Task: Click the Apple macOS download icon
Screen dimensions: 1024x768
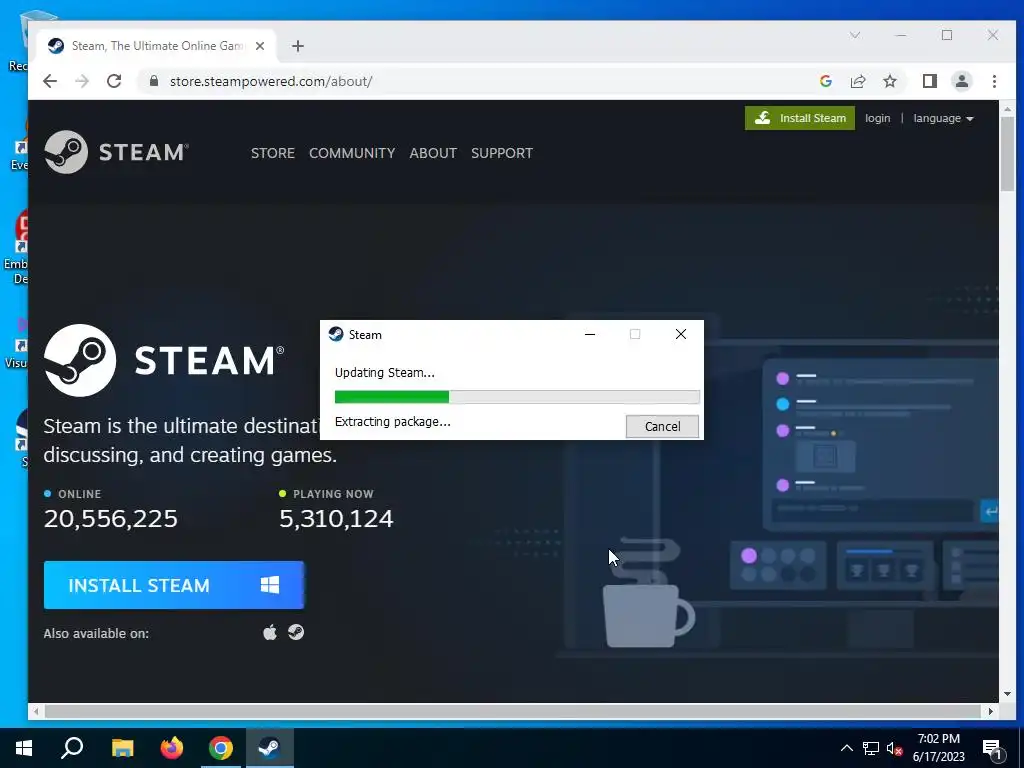Action: point(270,632)
